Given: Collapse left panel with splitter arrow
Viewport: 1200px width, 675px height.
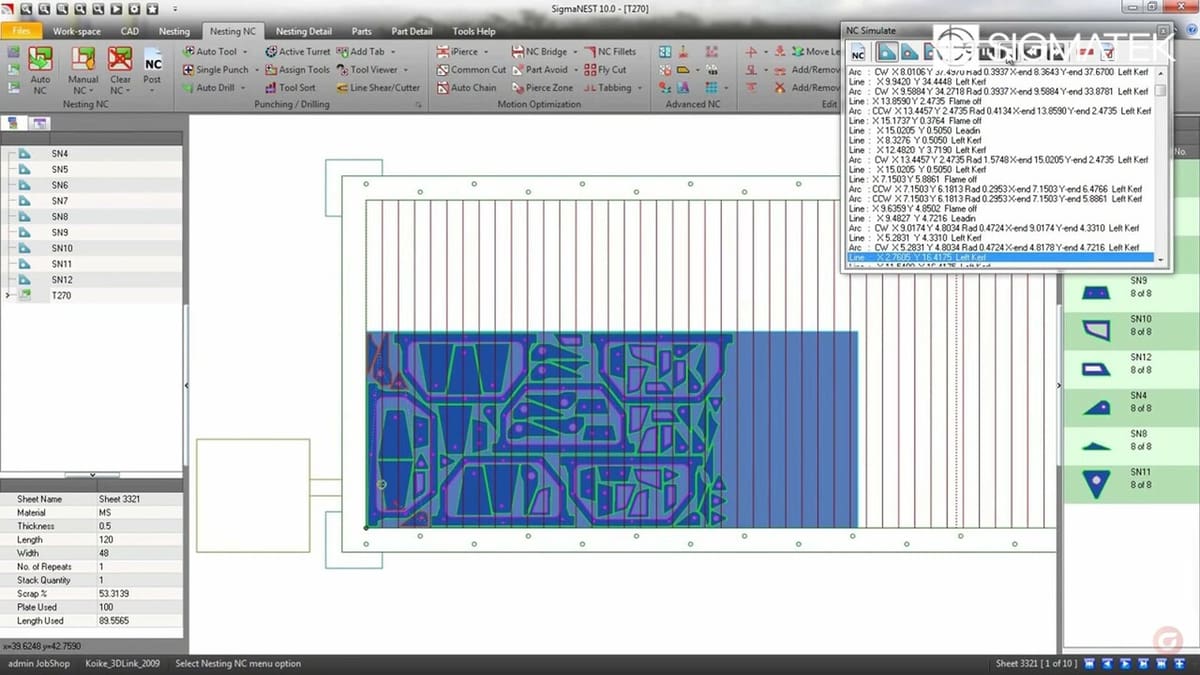Looking at the screenshot, I should point(186,385).
